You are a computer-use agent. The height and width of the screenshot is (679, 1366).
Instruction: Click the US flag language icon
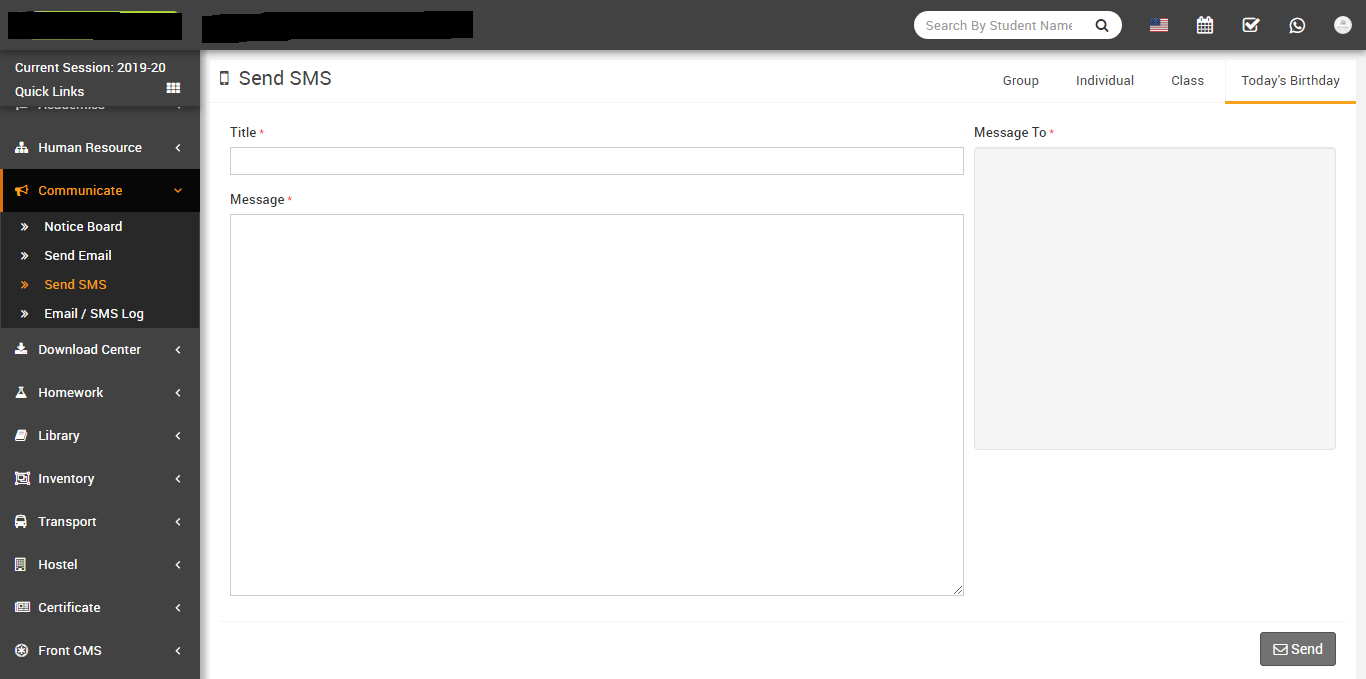pyautogui.click(x=1159, y=26)
